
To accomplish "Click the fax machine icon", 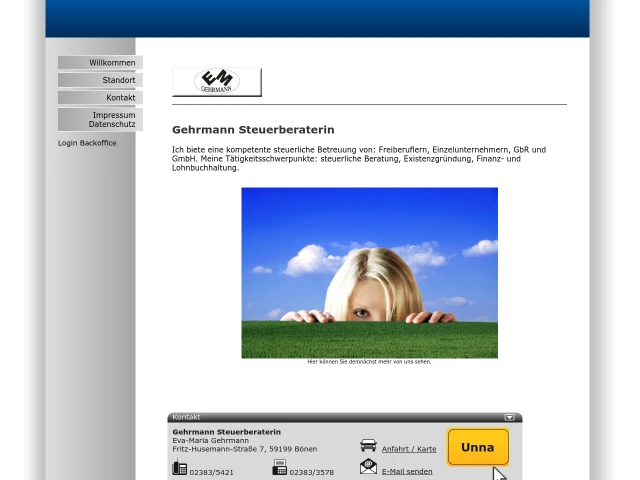I will click(x=279, y=468).
